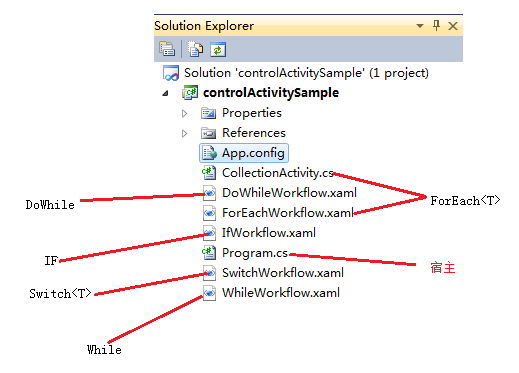Click the References folder icon
The width and height of the screenshot is (519, 373).
pyautogui.click(x=209, y=133)
